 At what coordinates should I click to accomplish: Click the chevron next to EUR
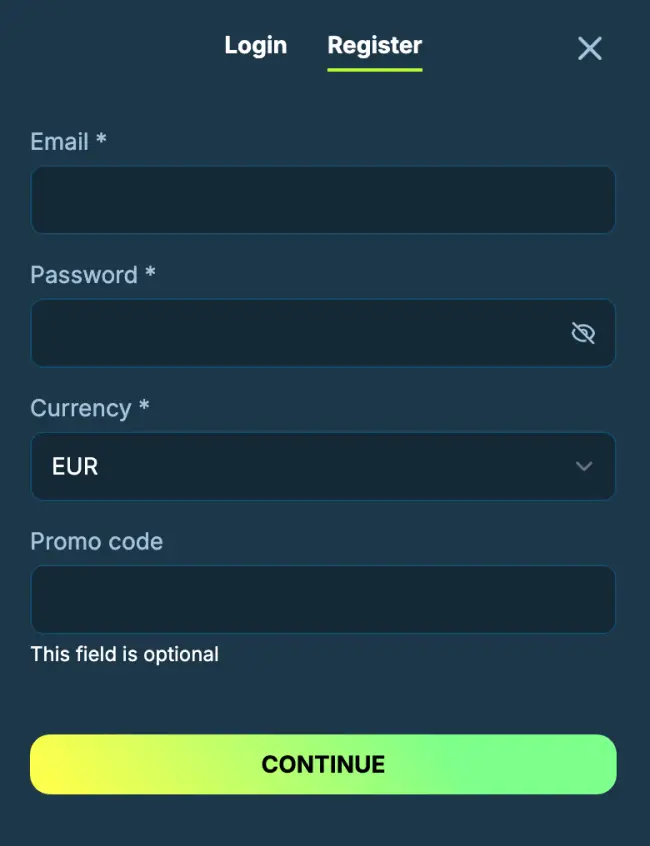[583, 466]
